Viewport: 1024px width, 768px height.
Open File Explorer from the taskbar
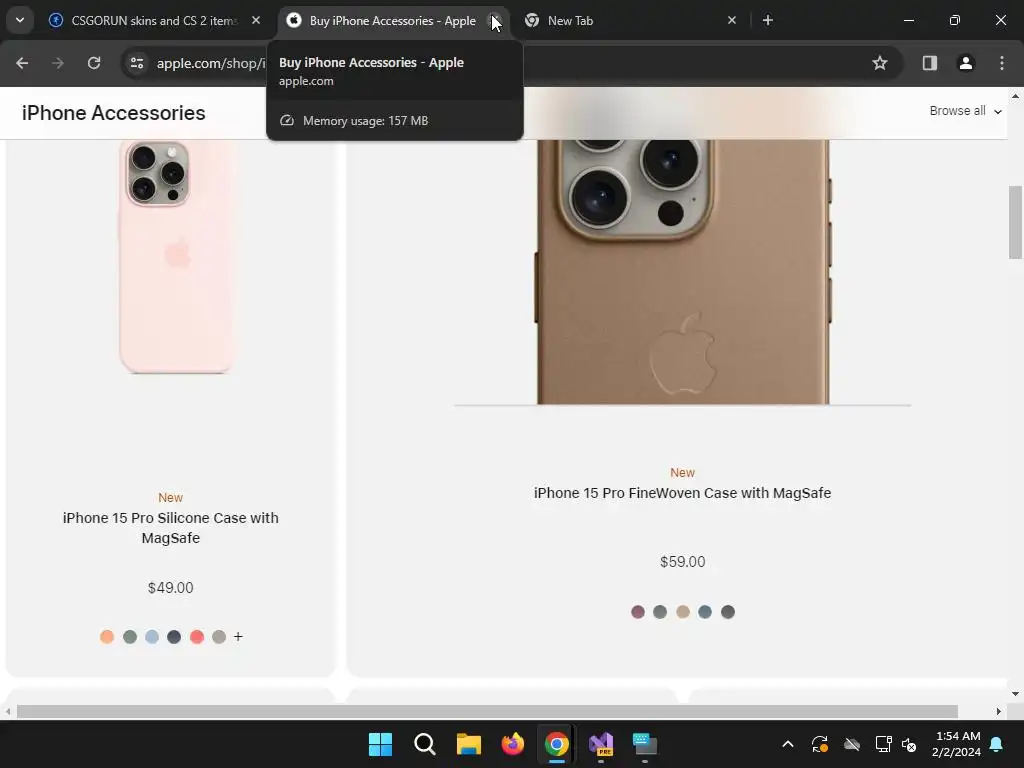coord(469,744)
